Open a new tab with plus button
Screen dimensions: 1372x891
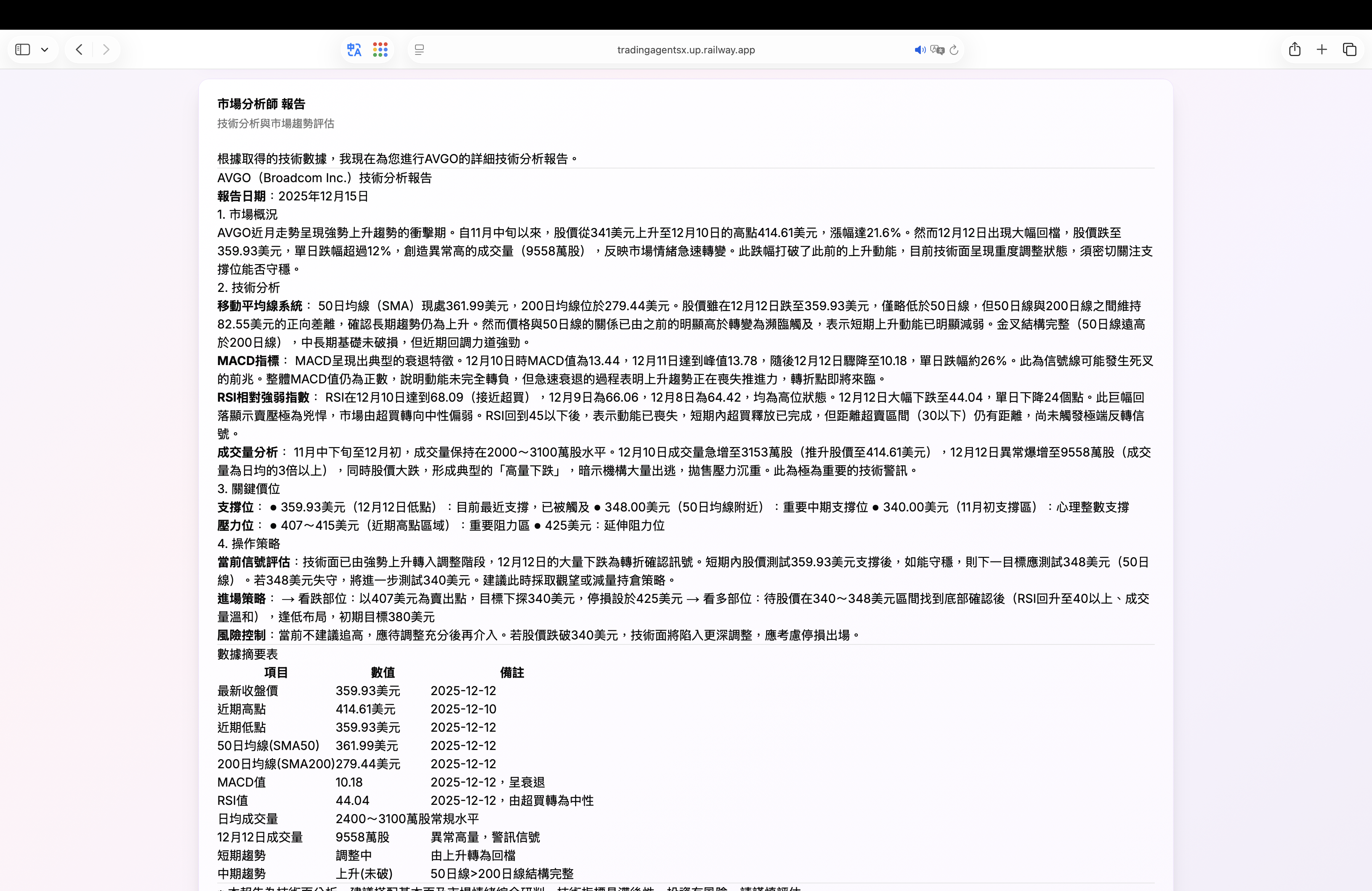[x=1322, y=50]
